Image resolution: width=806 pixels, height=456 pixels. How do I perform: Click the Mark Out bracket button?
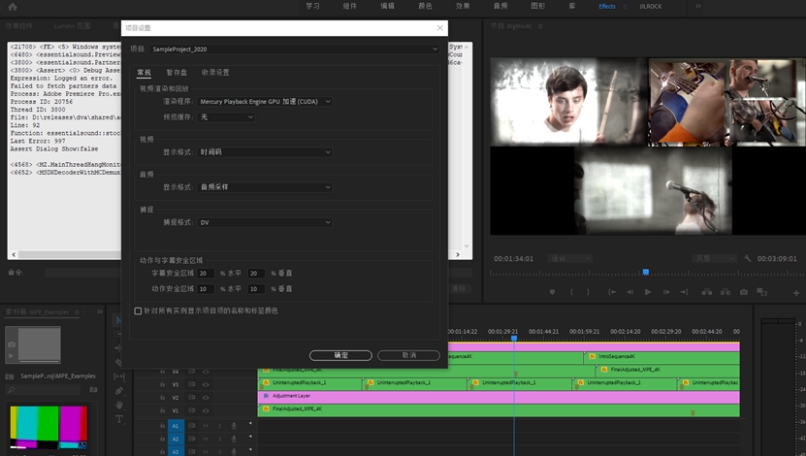coord(589,292)
